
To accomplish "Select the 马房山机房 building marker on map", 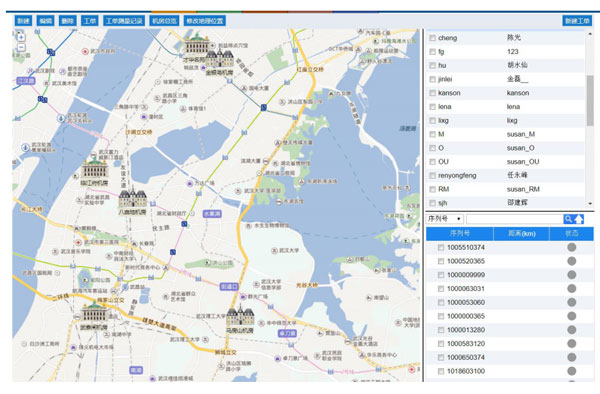I will (x=240, y=316).
